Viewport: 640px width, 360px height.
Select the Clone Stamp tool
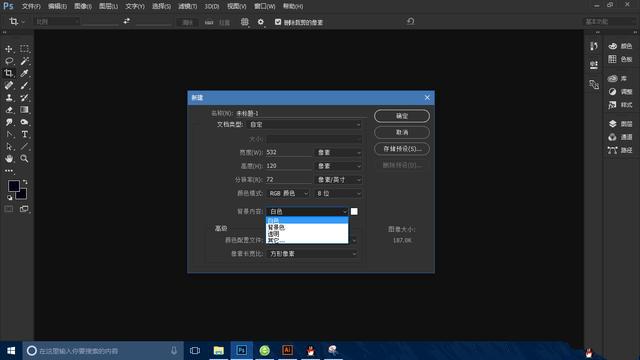pyautogui.click(x=9, y=98)
